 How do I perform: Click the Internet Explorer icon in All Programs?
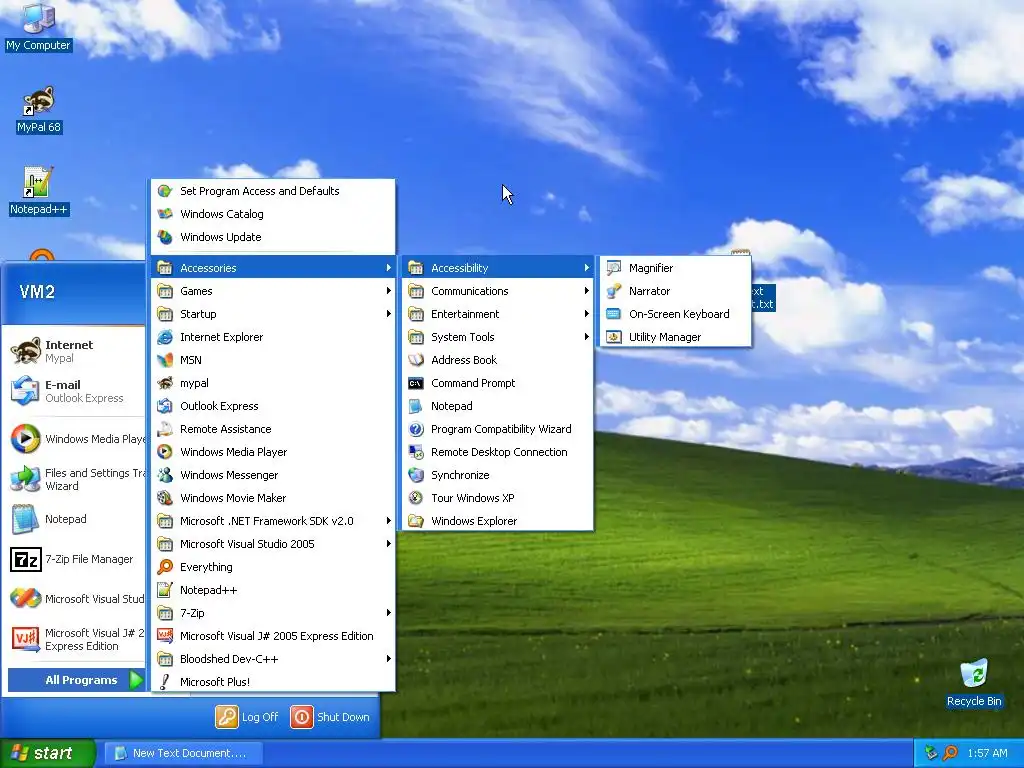(165, 337)
